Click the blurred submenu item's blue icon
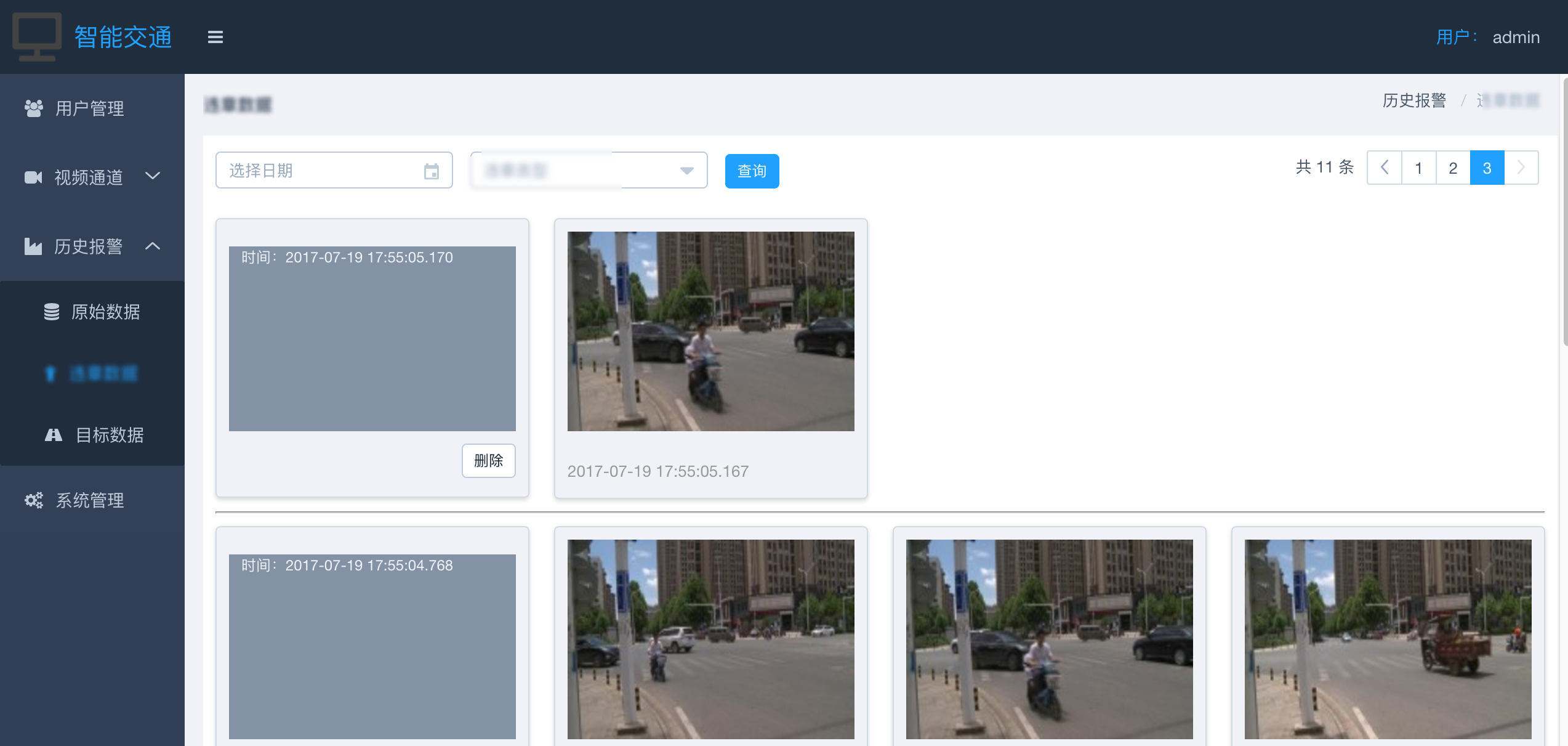The width and height of the screenshot is (1568, 746). tap(50, 373)
